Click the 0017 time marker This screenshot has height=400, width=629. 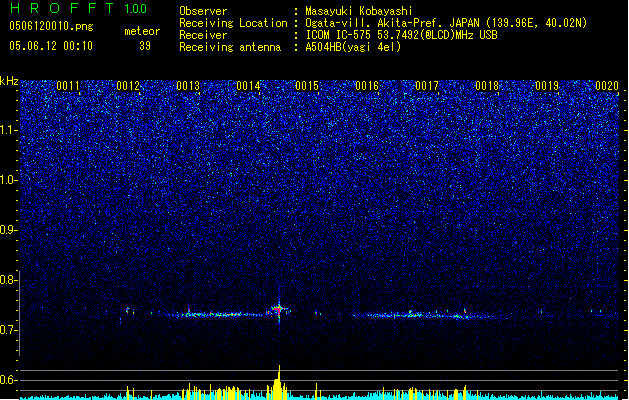[427, 86]
